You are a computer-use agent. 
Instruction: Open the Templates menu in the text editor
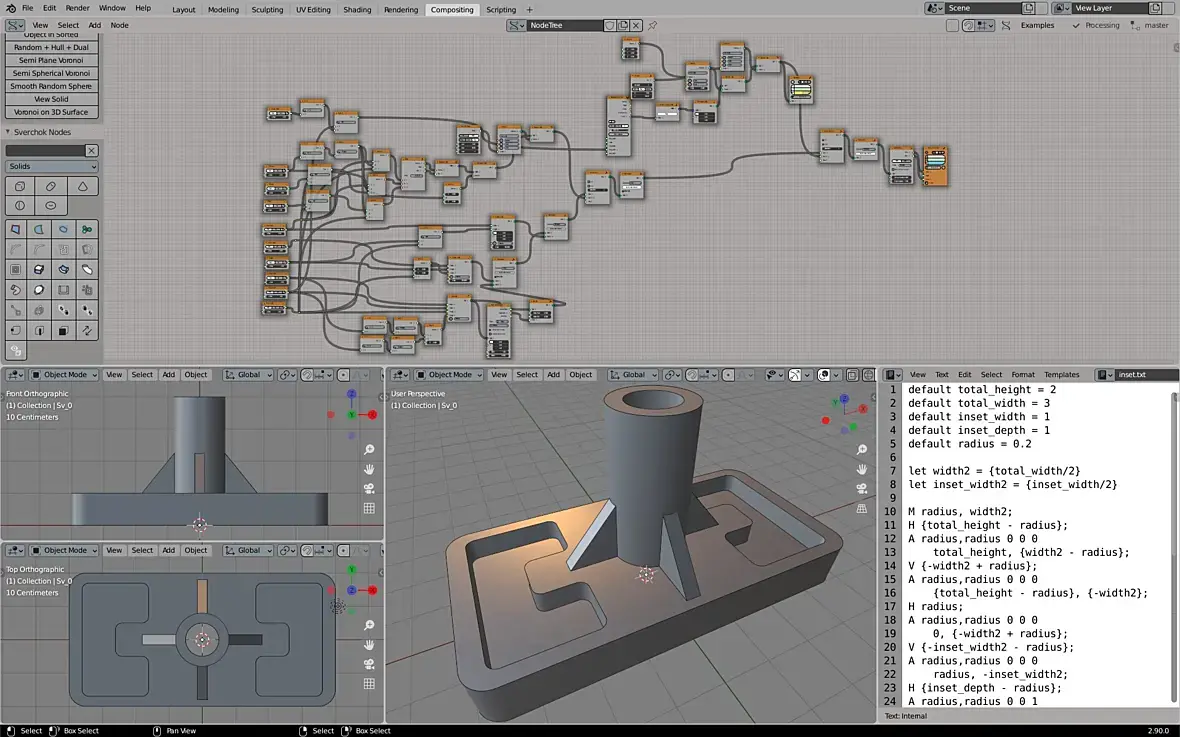[1061, 375]
